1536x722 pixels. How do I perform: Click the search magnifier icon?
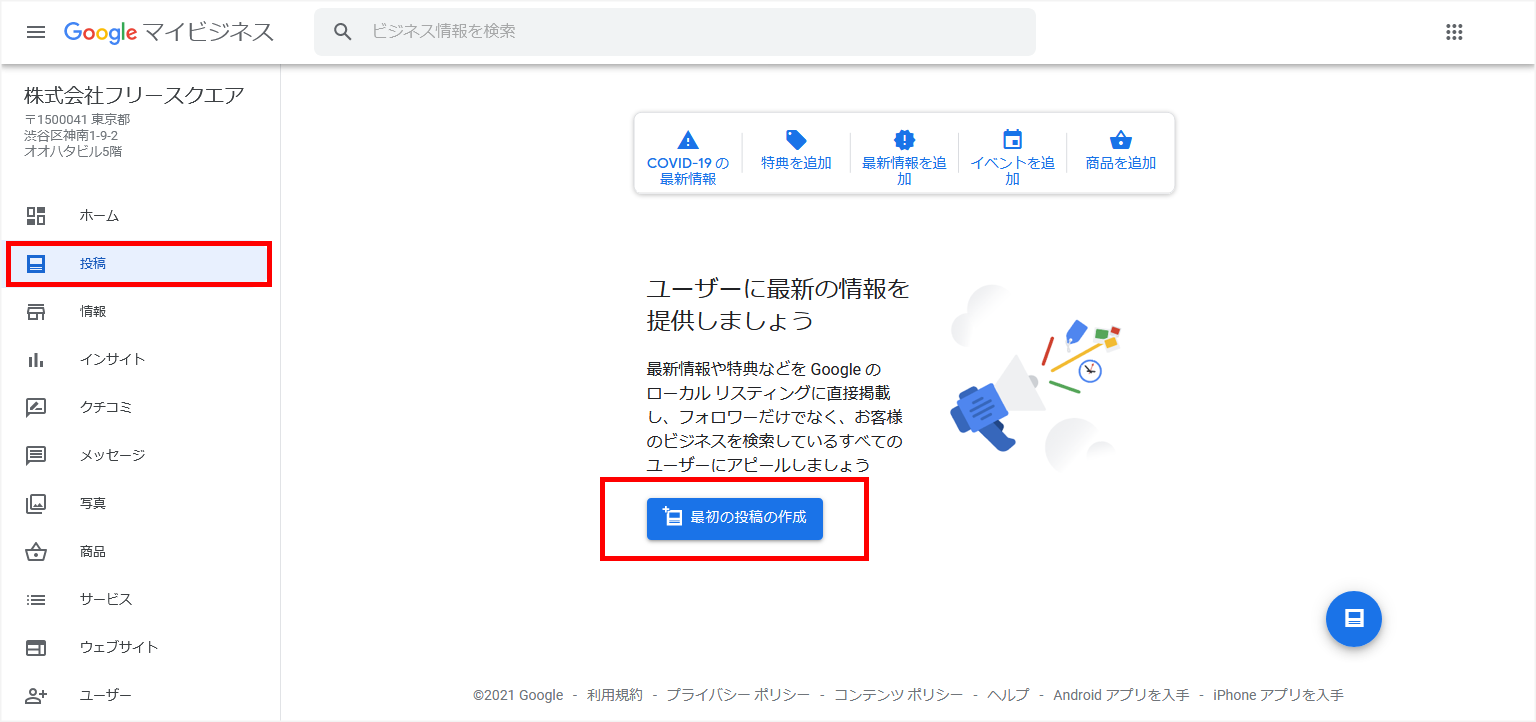coord(343,32)
